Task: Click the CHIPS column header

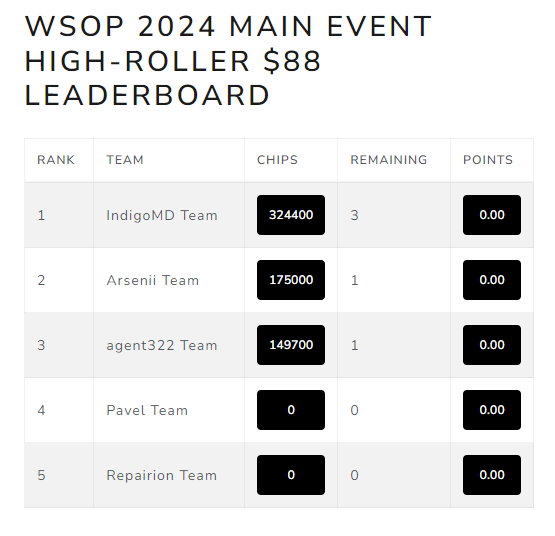Action: pos(278,160)
